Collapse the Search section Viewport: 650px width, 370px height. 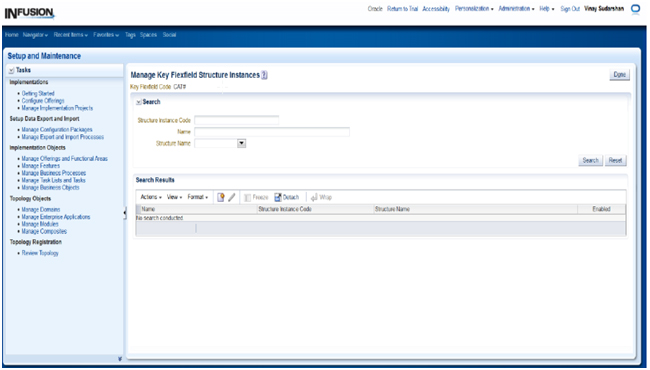tap(138, 102)
